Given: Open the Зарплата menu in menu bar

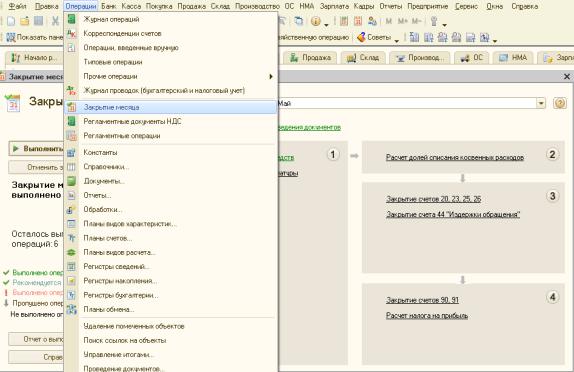Looking at the screenshot, I should pos(334,6).
